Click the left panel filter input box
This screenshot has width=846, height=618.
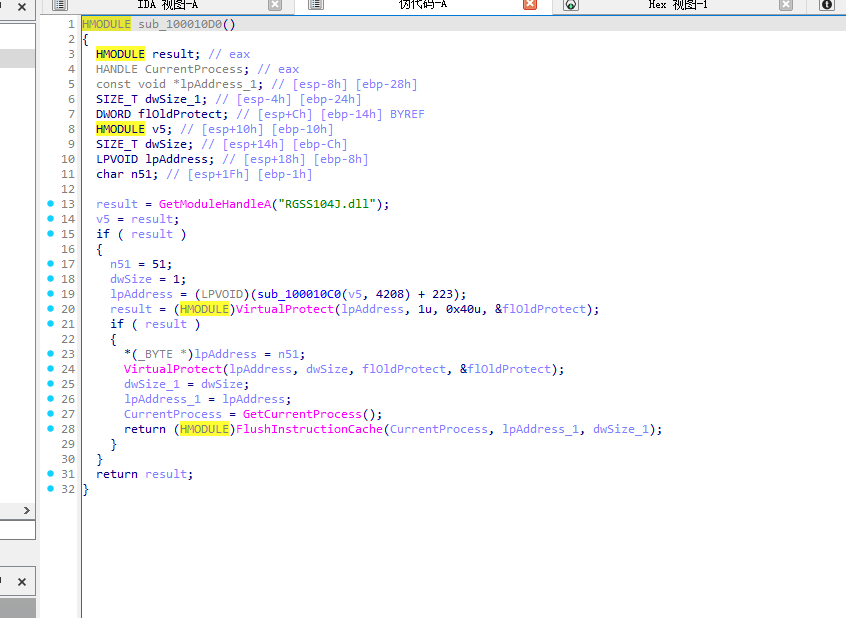pyautogui.click(x=17, y=530)
